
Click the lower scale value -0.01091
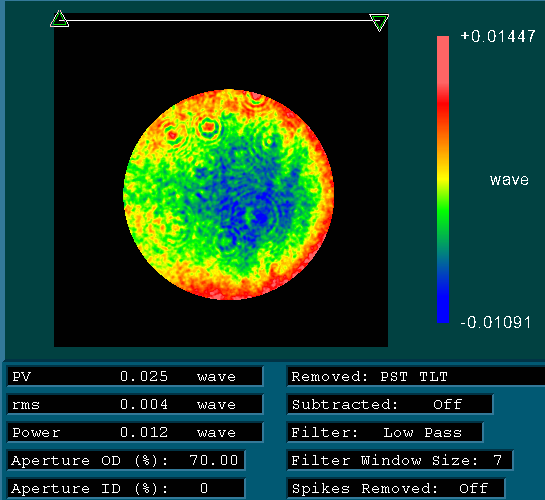click(496, 322)
